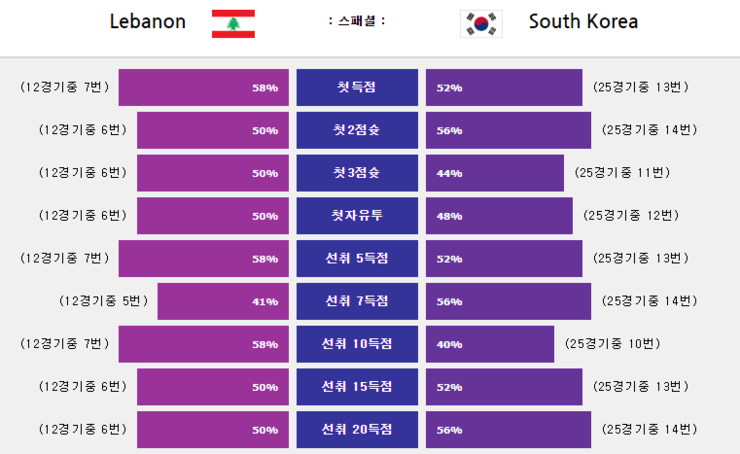
Task: Click the (25경기중 11번) stat text
Action: point(622,173)
